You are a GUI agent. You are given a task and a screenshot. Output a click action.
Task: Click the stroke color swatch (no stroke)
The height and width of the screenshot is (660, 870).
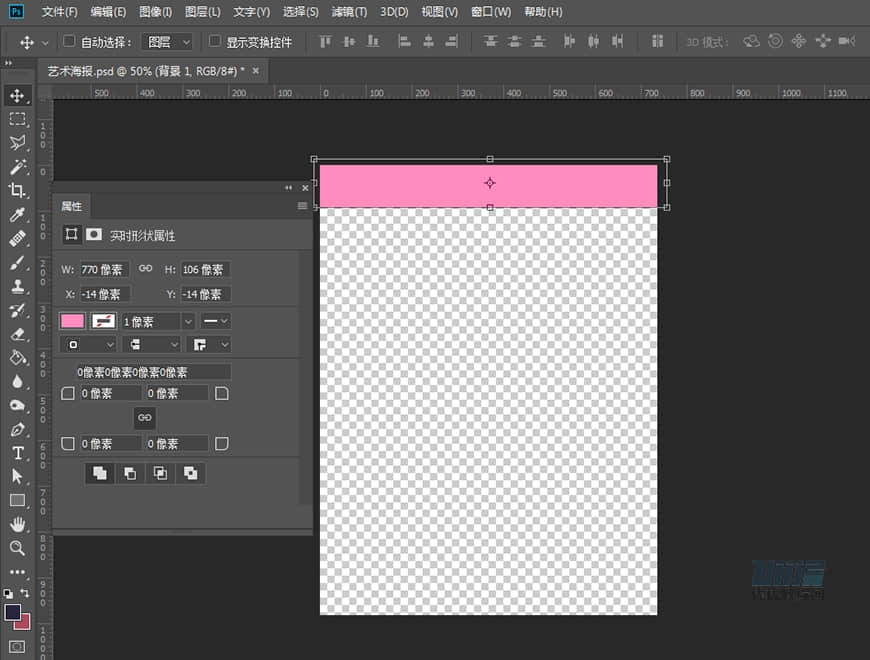click(x=103, y=321)
